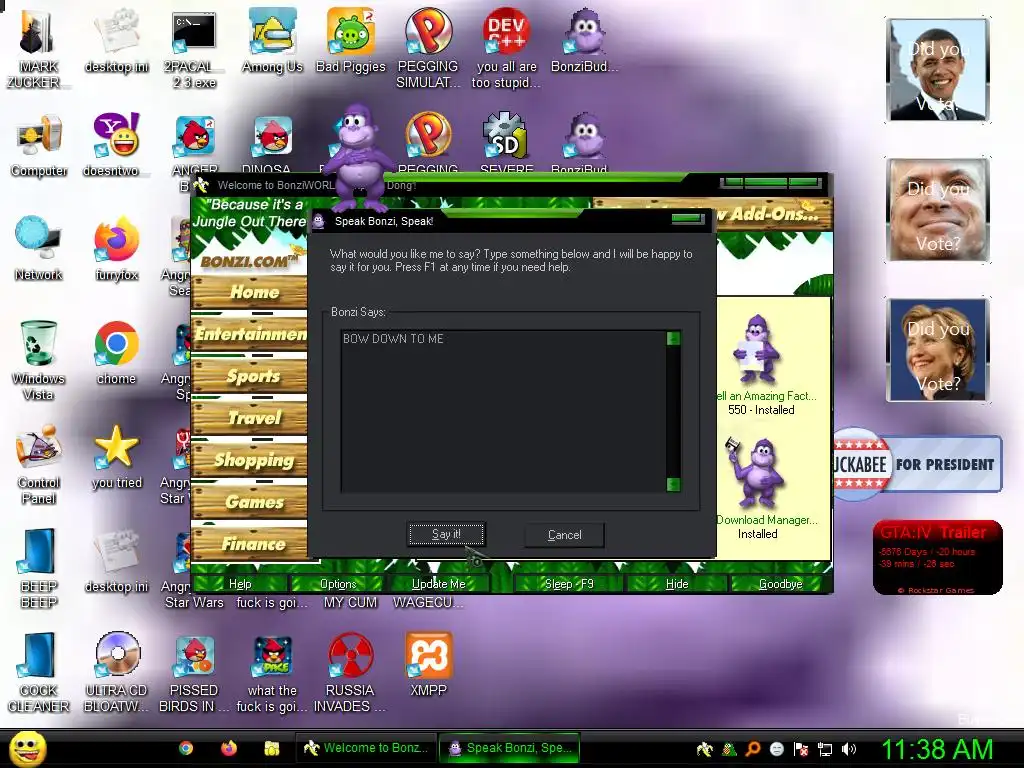Click the Amazing Fact add-on icon
Screen dimensions: 1024x768
(x=756, y=349)
